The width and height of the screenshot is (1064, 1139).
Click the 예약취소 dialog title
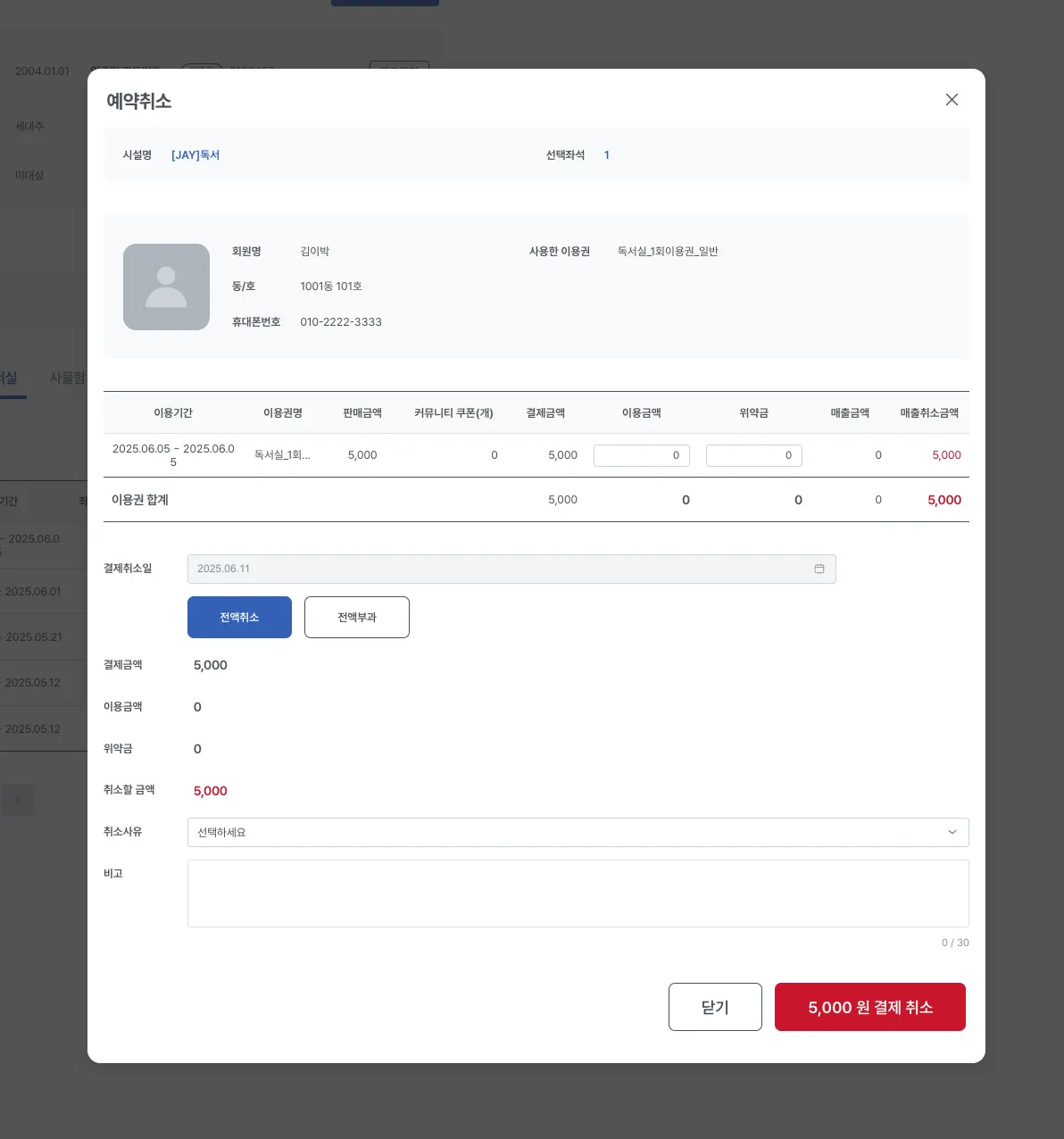tap(139, 101)
